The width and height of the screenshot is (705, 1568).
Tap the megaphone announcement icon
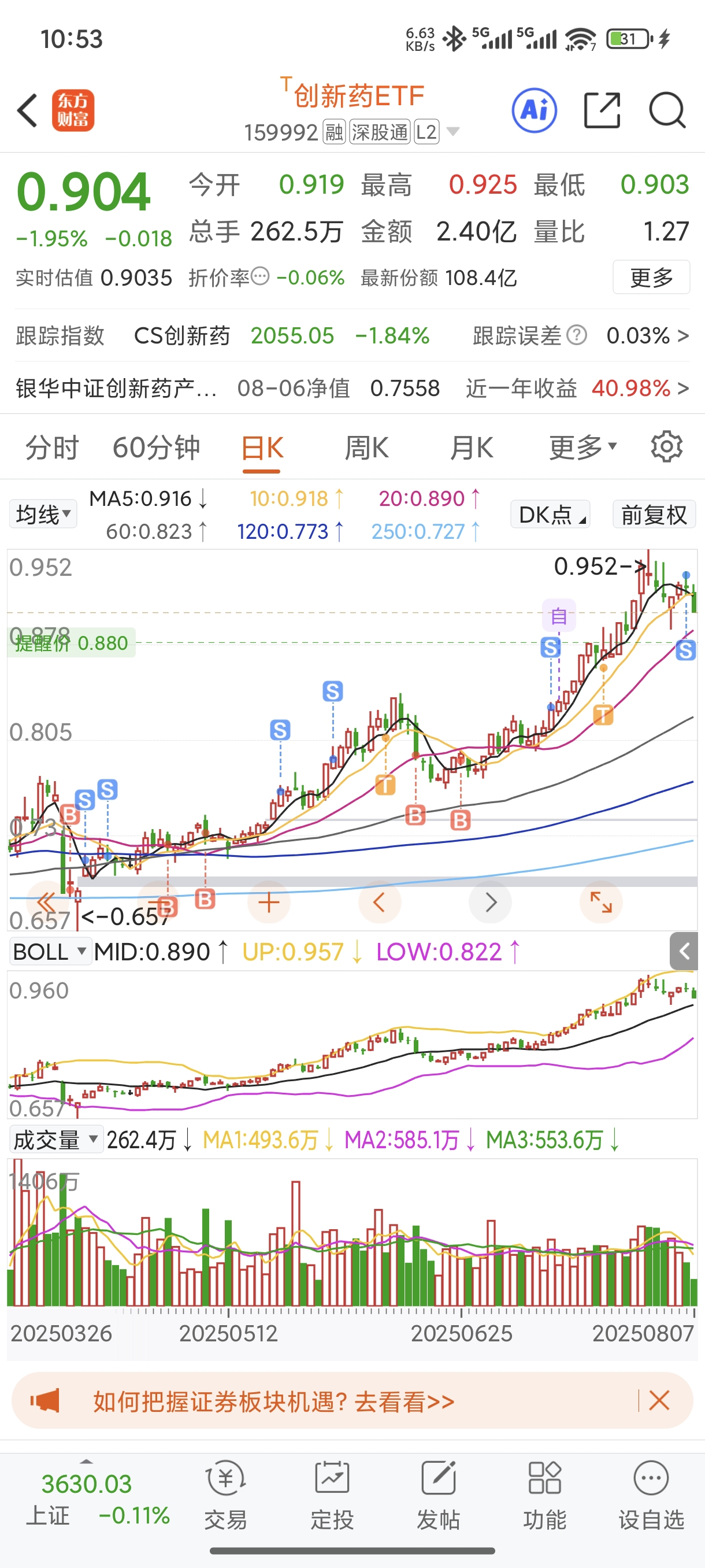click(46, 1400)
